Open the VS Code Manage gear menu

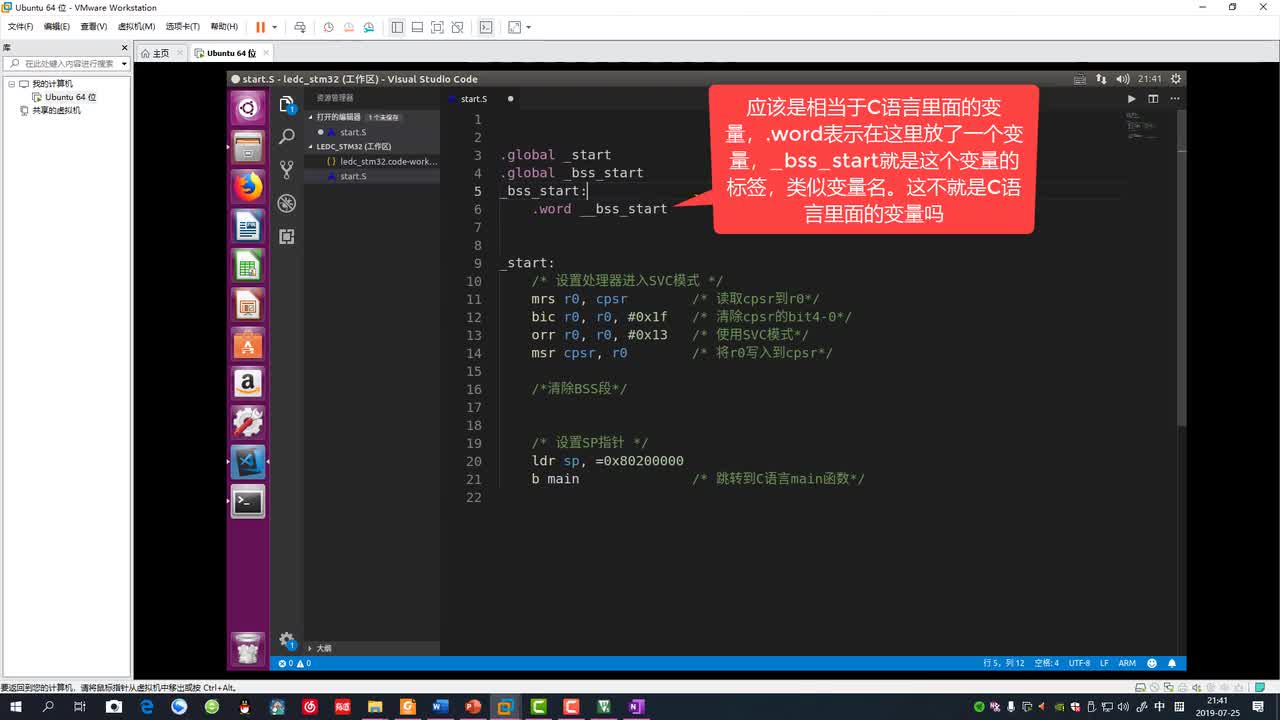(x=287, y=640)
